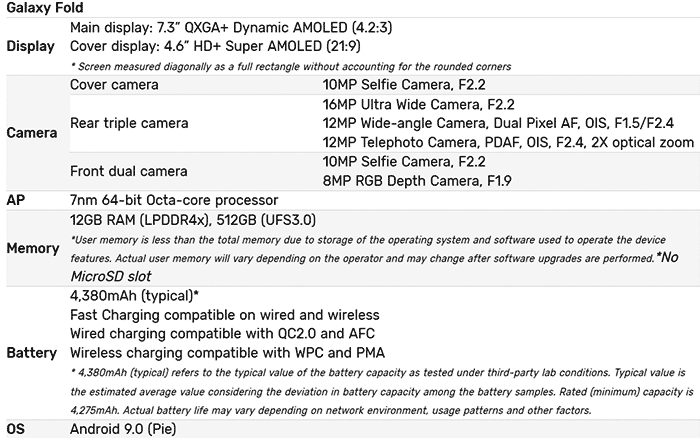Image resolution: width=700 pixels, height=438 pixels.
Task: Select the Display row label
Action: pos(30,46)
